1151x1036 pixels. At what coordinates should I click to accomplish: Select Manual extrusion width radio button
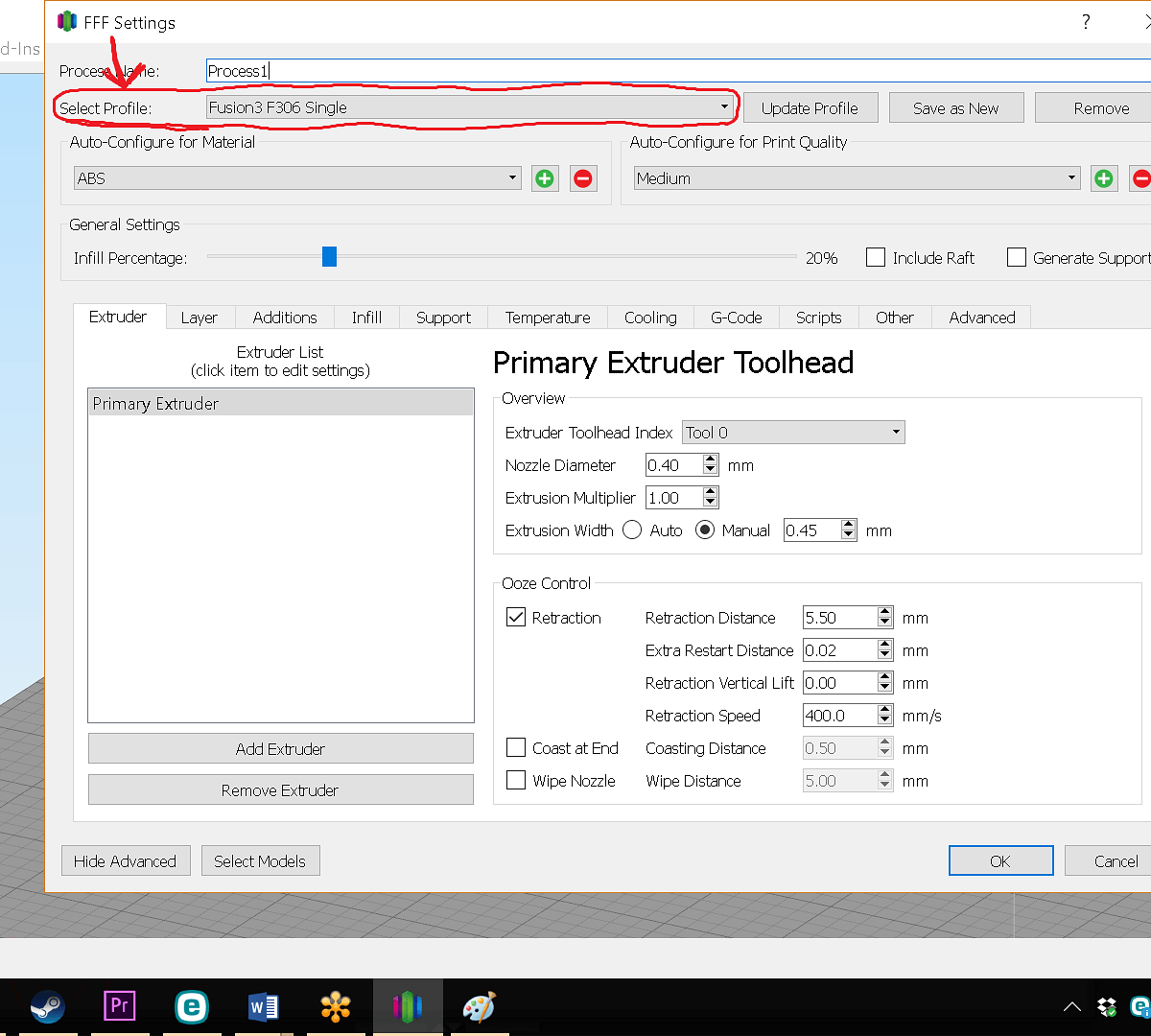click(x=705, y=530)
